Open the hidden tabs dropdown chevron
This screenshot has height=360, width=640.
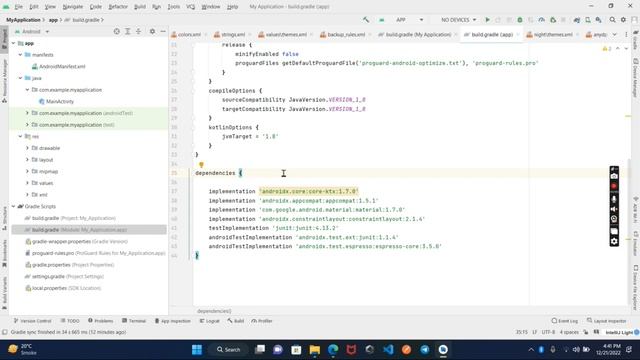click(x=615, y=35)
